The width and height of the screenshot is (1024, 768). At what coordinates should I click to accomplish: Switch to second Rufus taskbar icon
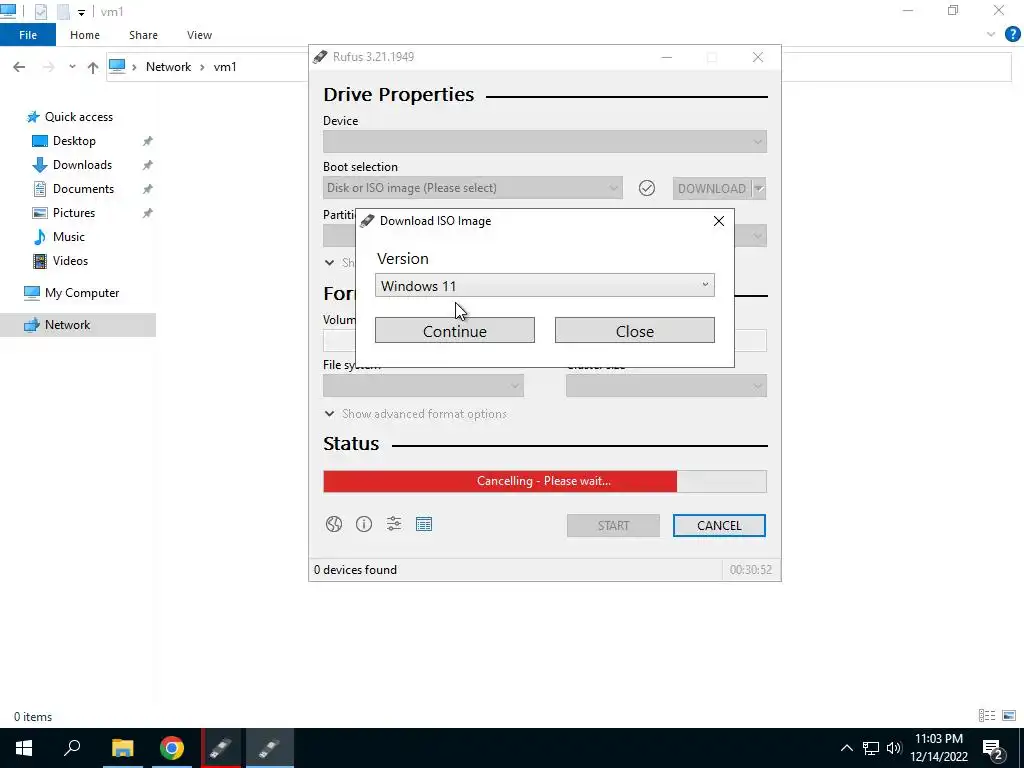point(270,748)
